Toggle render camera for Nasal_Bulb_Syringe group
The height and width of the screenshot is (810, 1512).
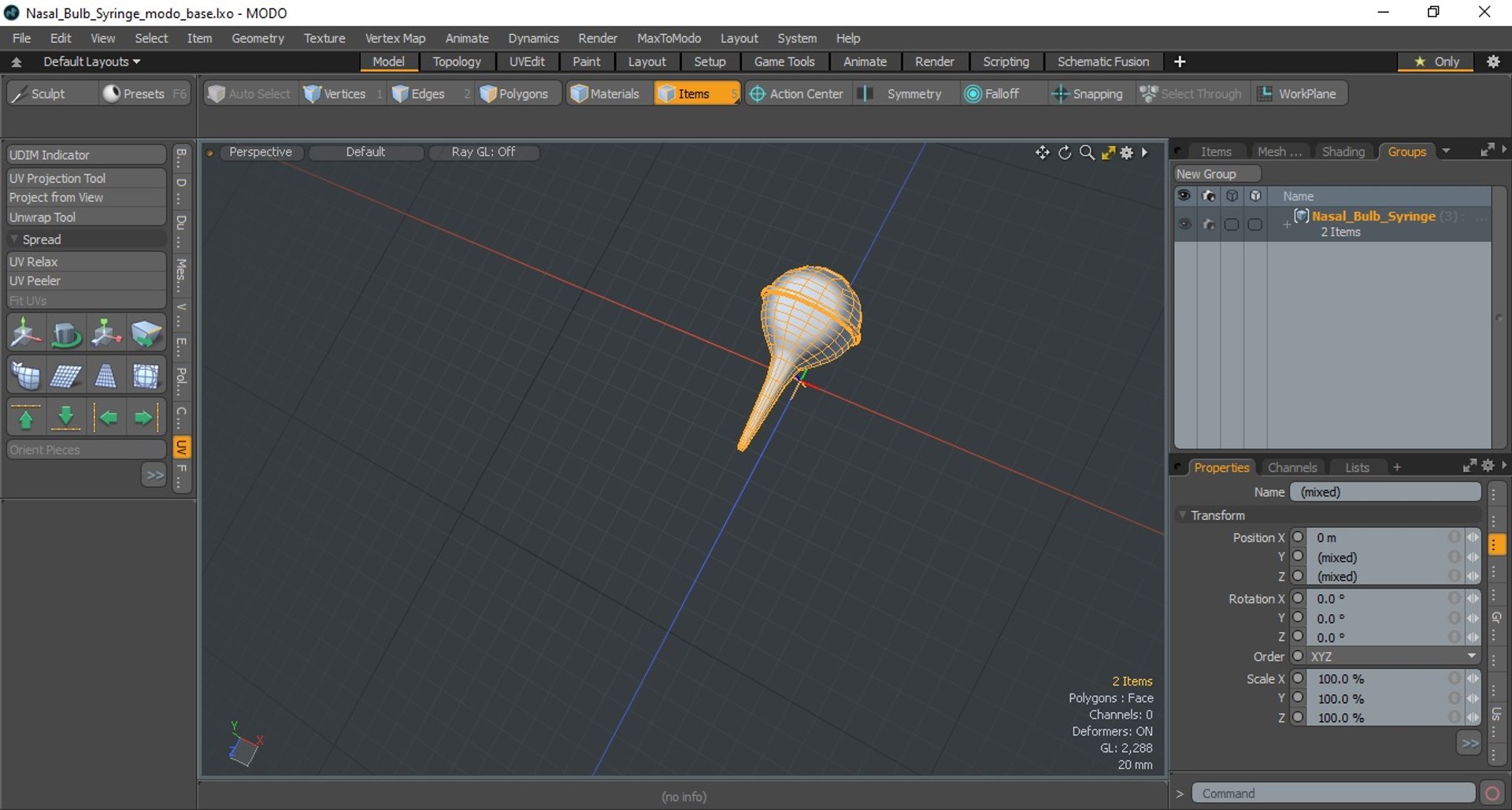tap(1209, 225)
